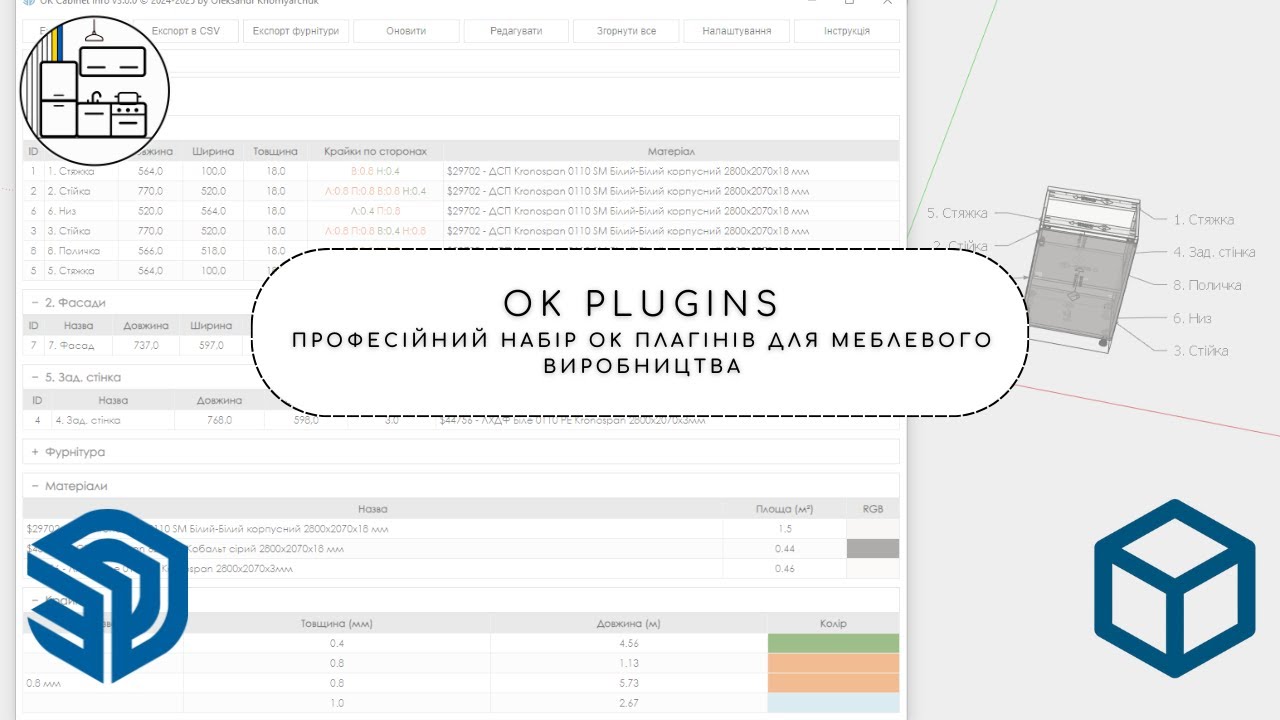This screenshot has width=1280, height=720.
Task: Collapse the 5. Зад. стінка section
Action: pos(35,377)
